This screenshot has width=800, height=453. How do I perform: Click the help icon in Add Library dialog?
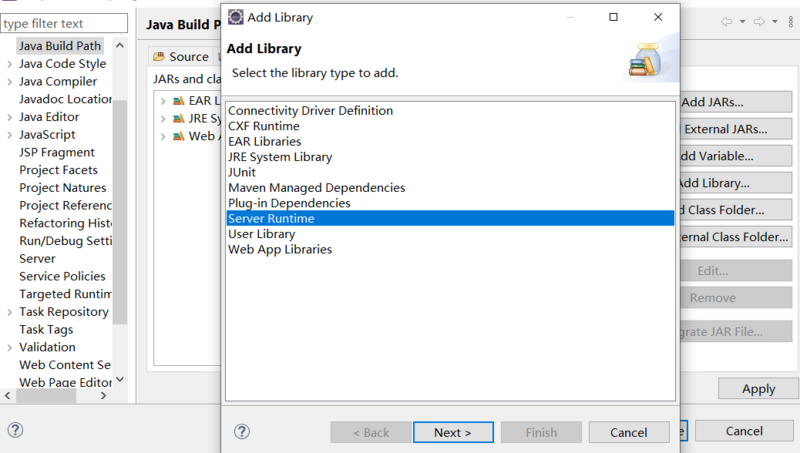point(242,432)
